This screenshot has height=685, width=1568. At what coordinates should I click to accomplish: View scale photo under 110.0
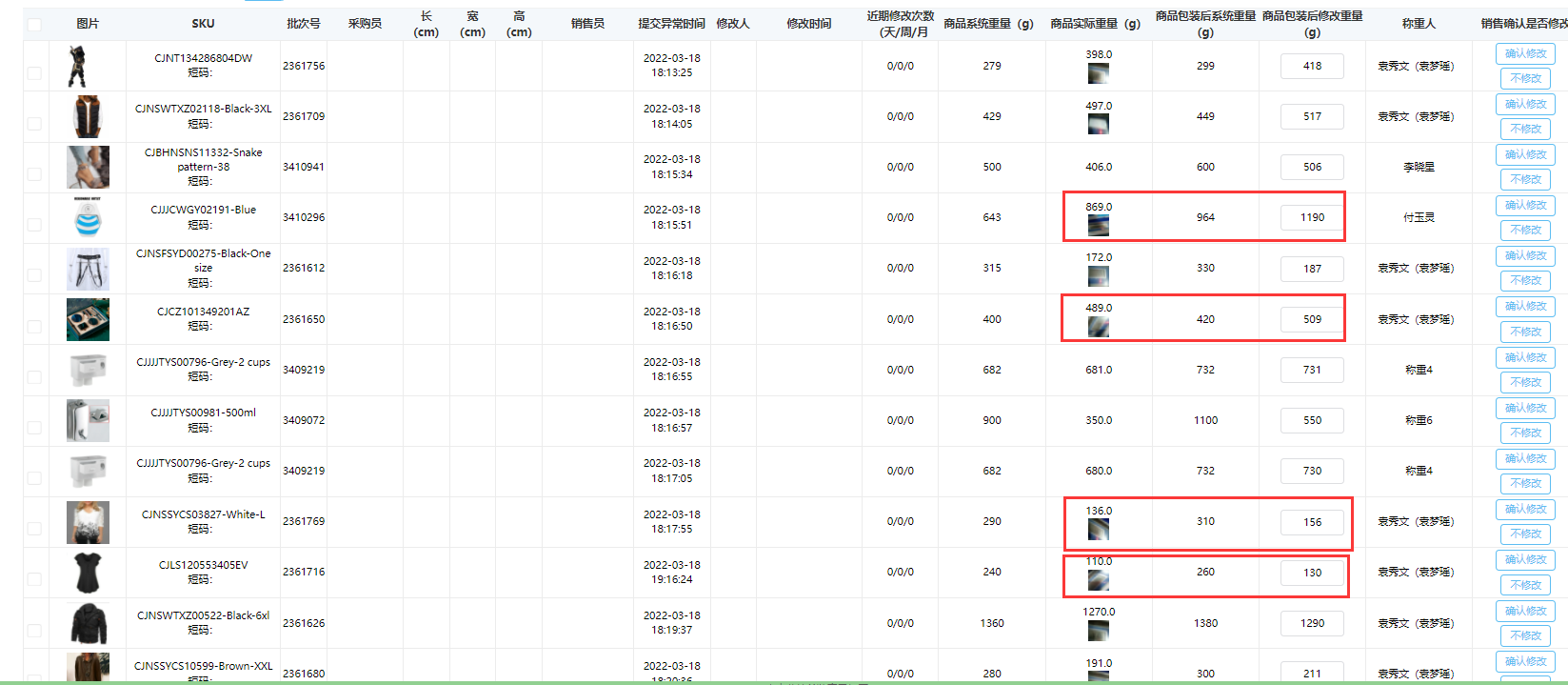(1099, 580)
